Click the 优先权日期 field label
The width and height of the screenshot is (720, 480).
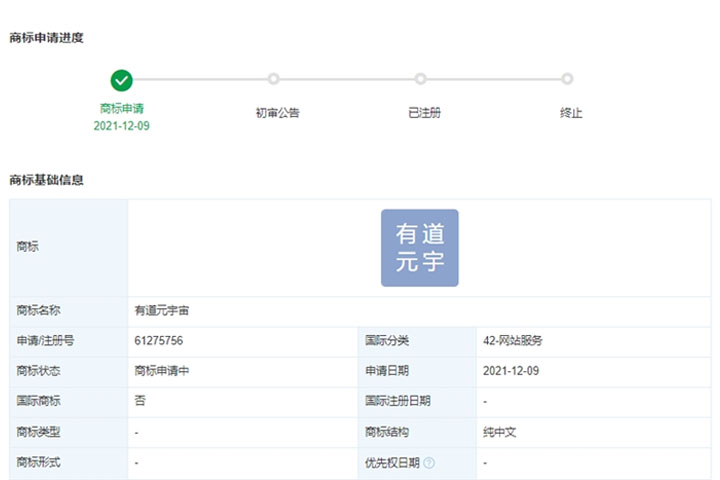tap(393, 463)
